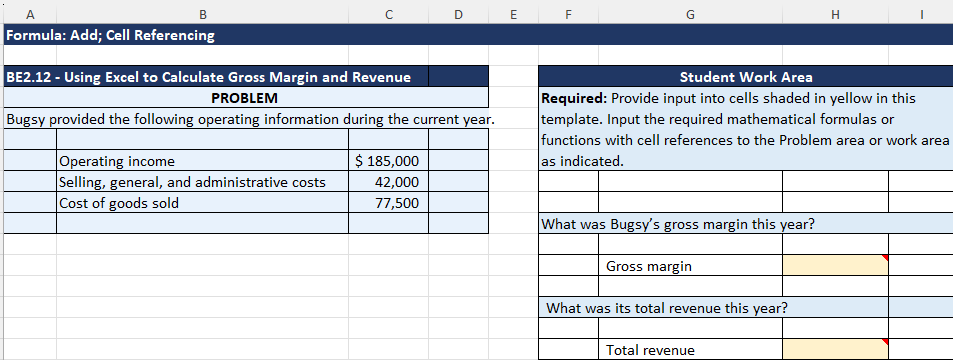Image resolution: width=953 pixels, height=360 pixels.
Task: Select column D header
Action: point(458,15)
